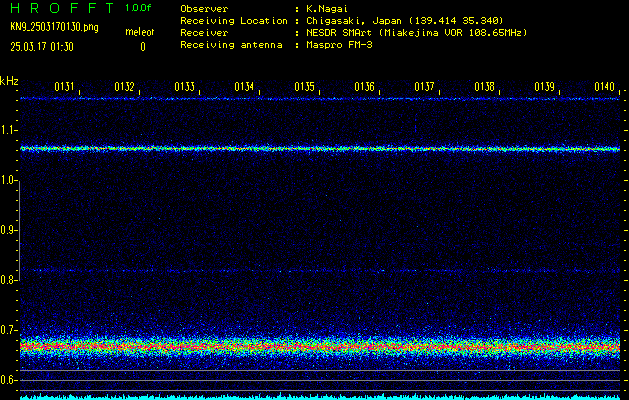Click the Chigasaki, Japan coordinates text
The height and width of the screenshot is (400, 629).
click(404, 21)
